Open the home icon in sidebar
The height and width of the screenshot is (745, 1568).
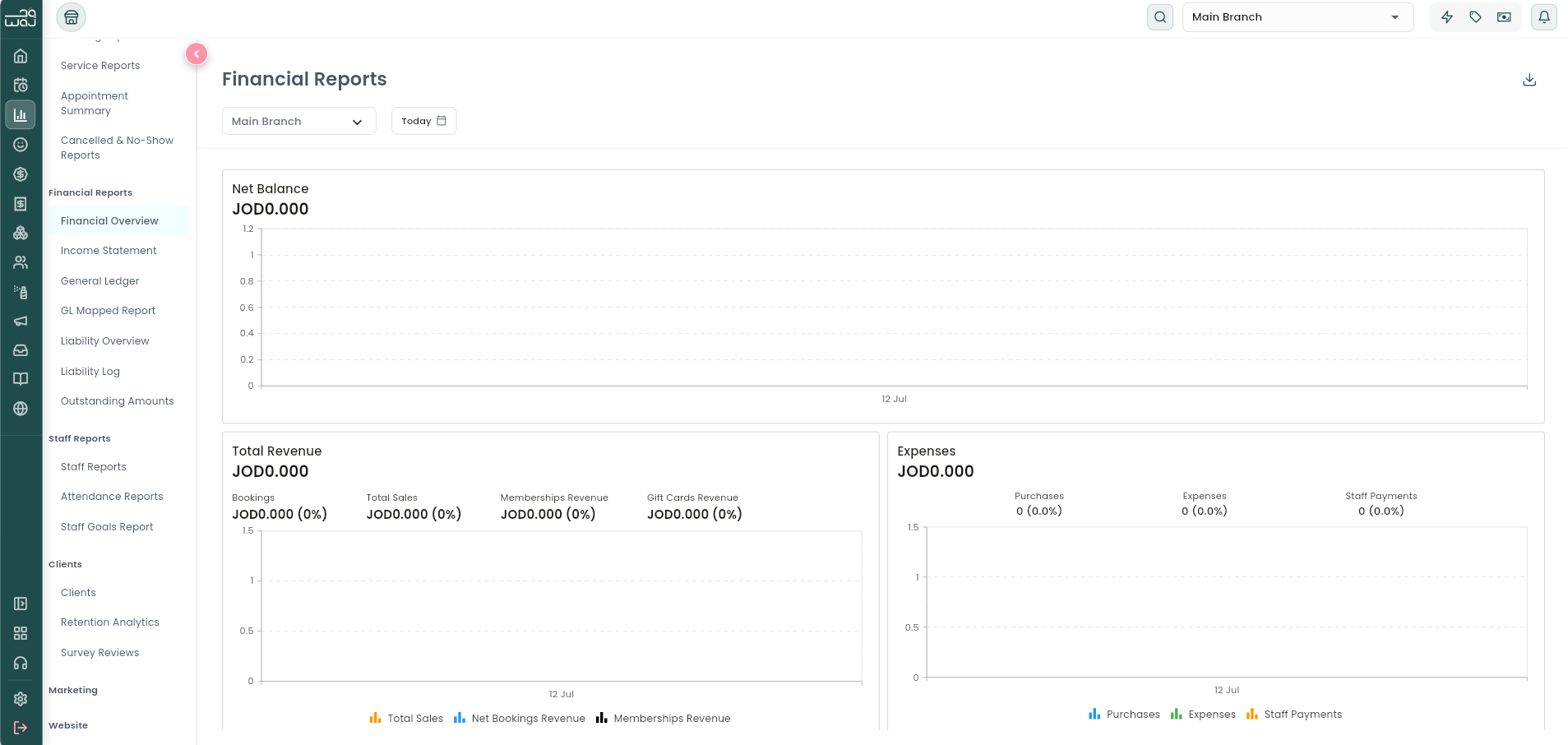click(21, 56)
